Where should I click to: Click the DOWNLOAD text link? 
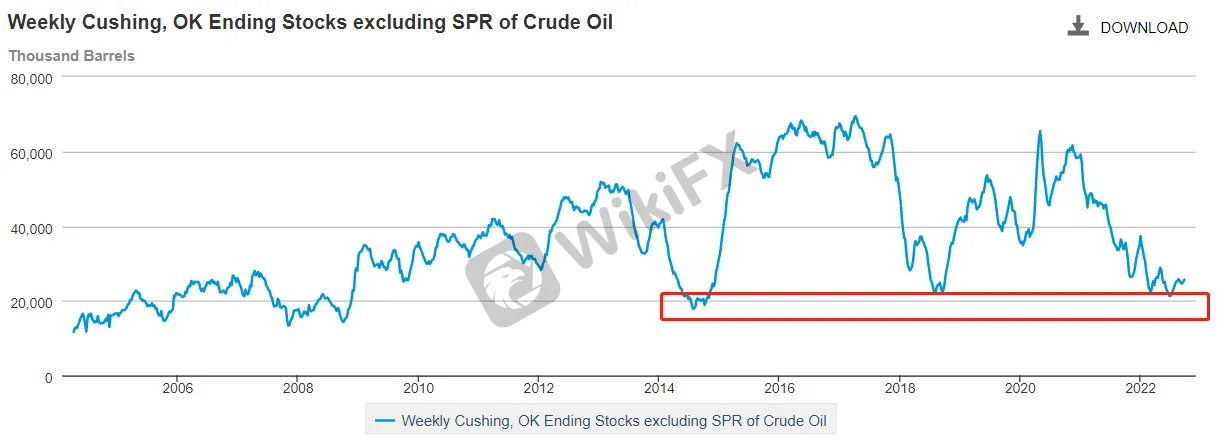pos(1144,28)
